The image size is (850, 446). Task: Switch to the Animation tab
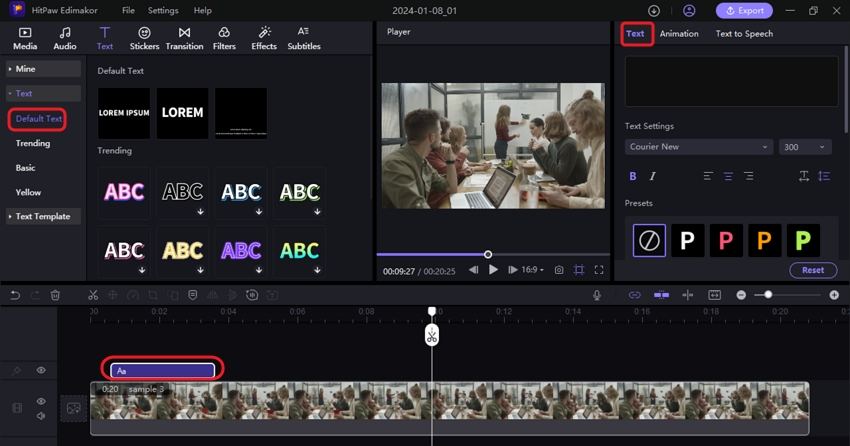pos(679,34)
